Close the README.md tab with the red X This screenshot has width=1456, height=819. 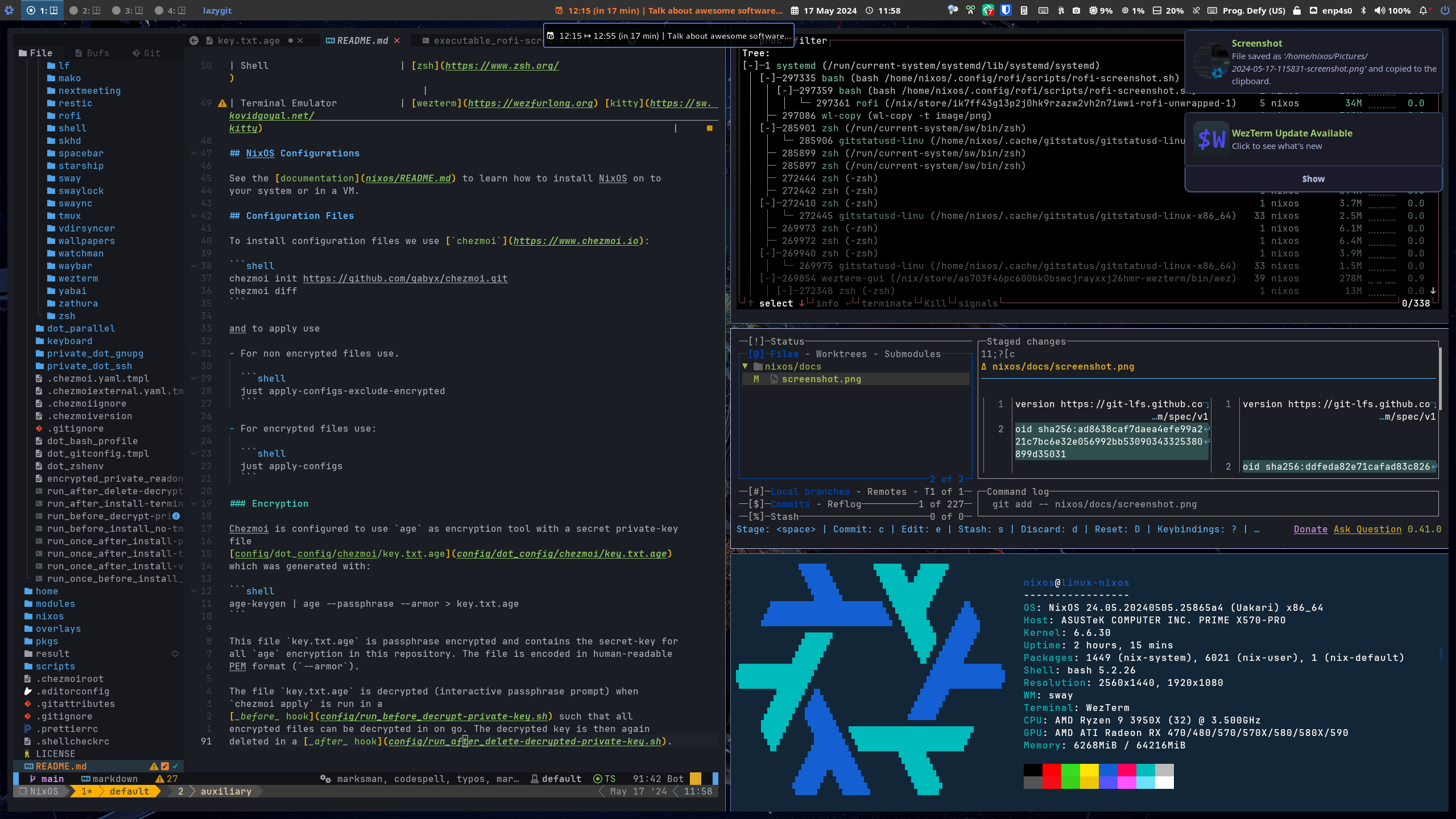point(397,40)
